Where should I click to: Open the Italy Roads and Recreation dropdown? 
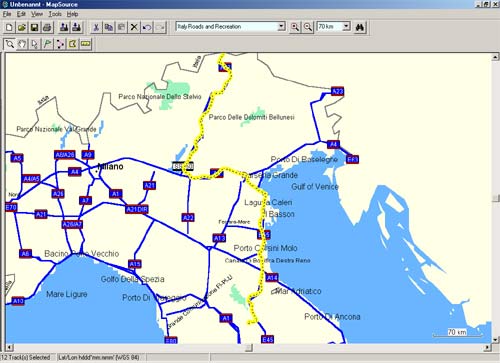coord(231,27)
